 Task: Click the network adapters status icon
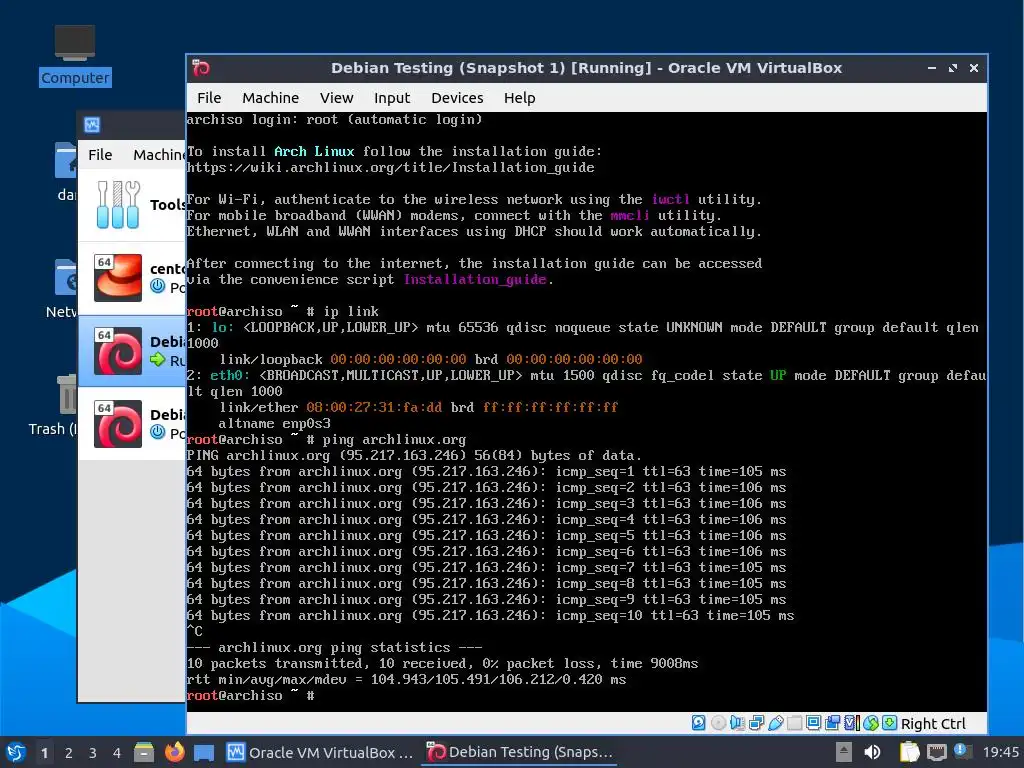tap(756, 723)
